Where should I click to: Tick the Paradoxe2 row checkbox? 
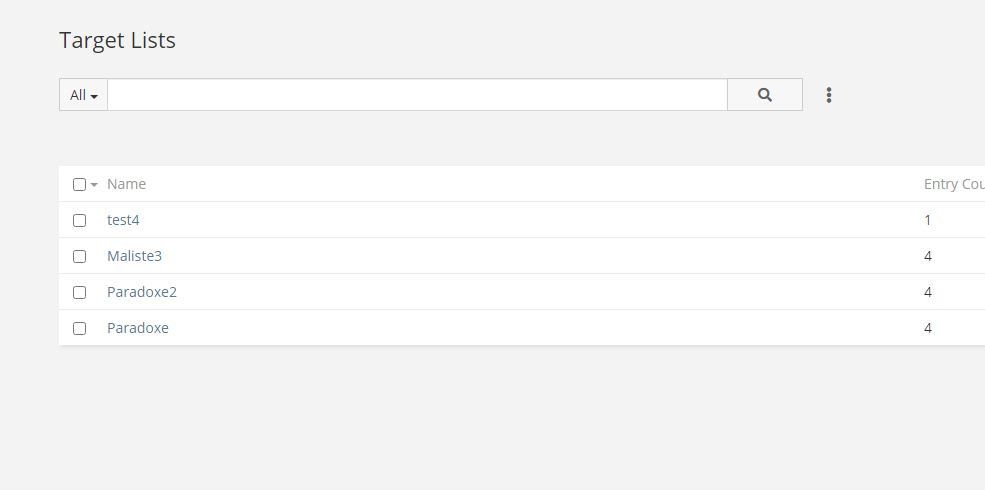pos(79,292)
